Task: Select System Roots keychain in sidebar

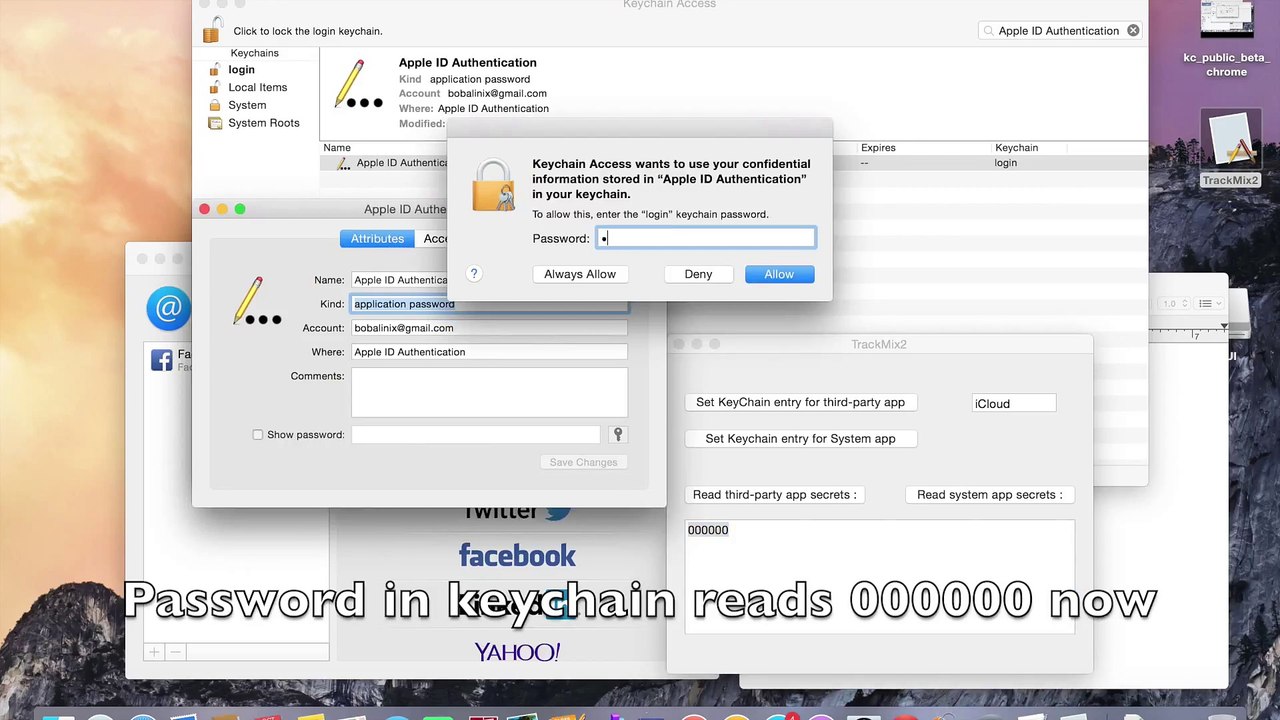Action: point(263,123)
